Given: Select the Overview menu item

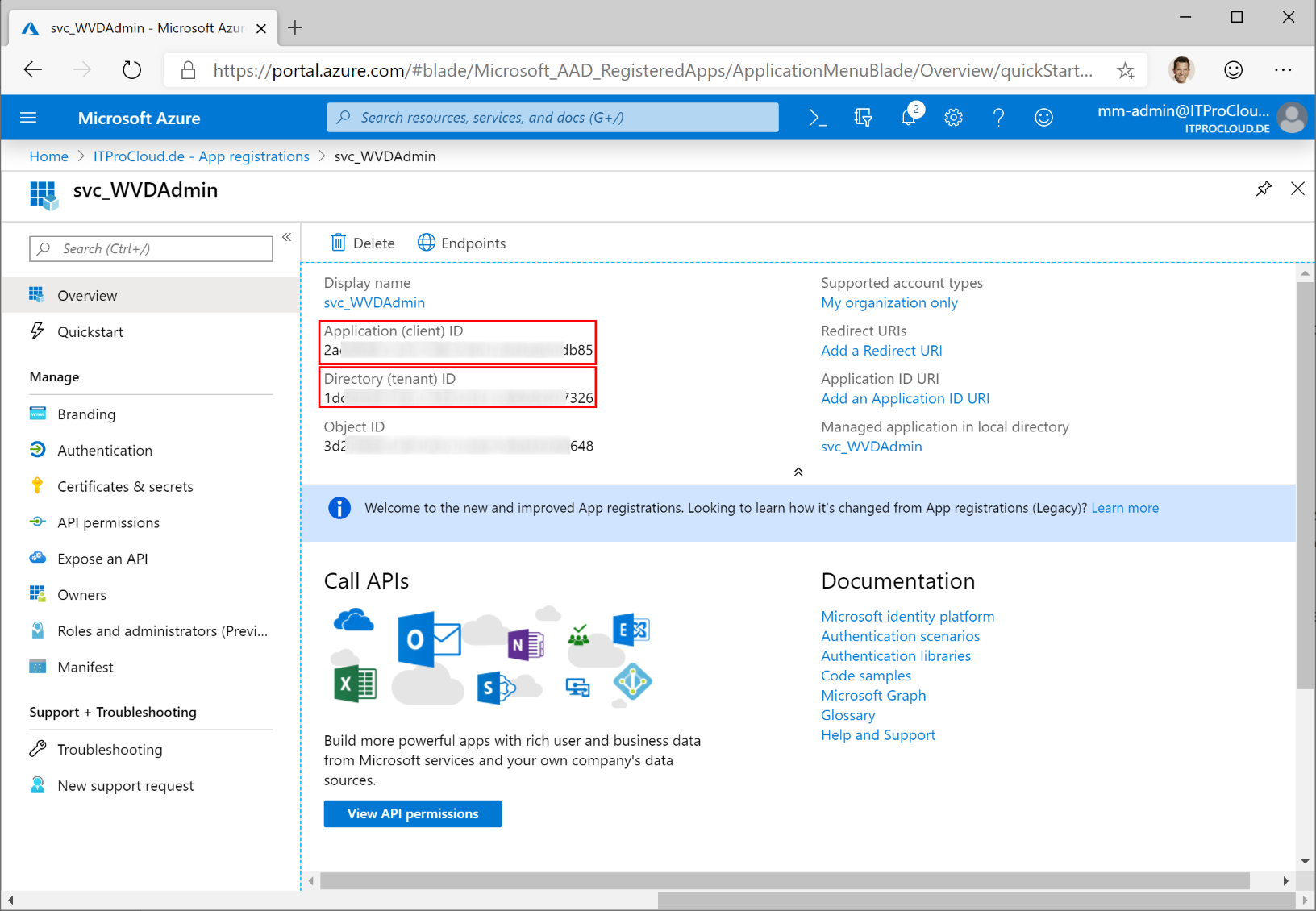Looking at the screenshot, I should pyautogui.click(x=151, y=295).
